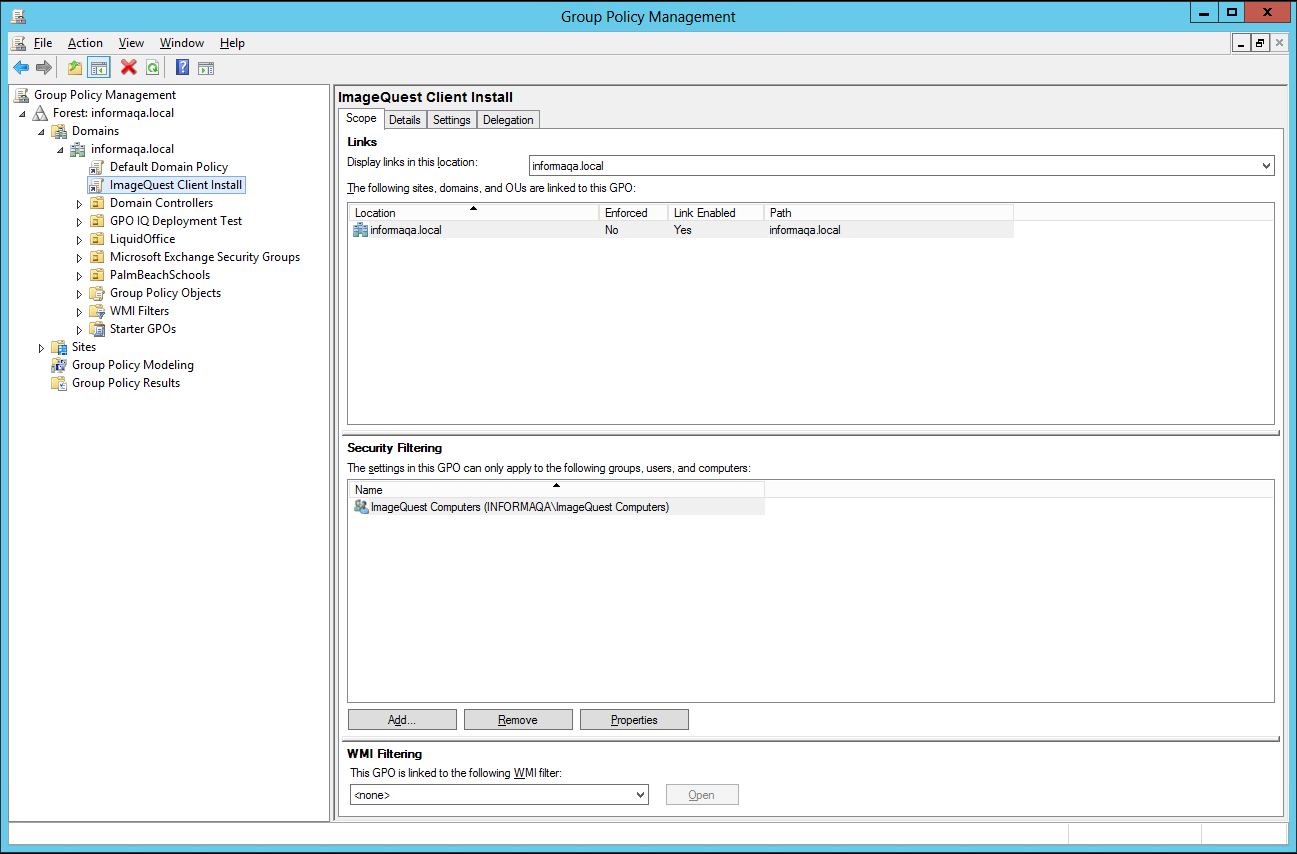The height and width of the screenshot is (854, 1297).
Task: Toggle the console tree pane button
Action: (98, 68)
